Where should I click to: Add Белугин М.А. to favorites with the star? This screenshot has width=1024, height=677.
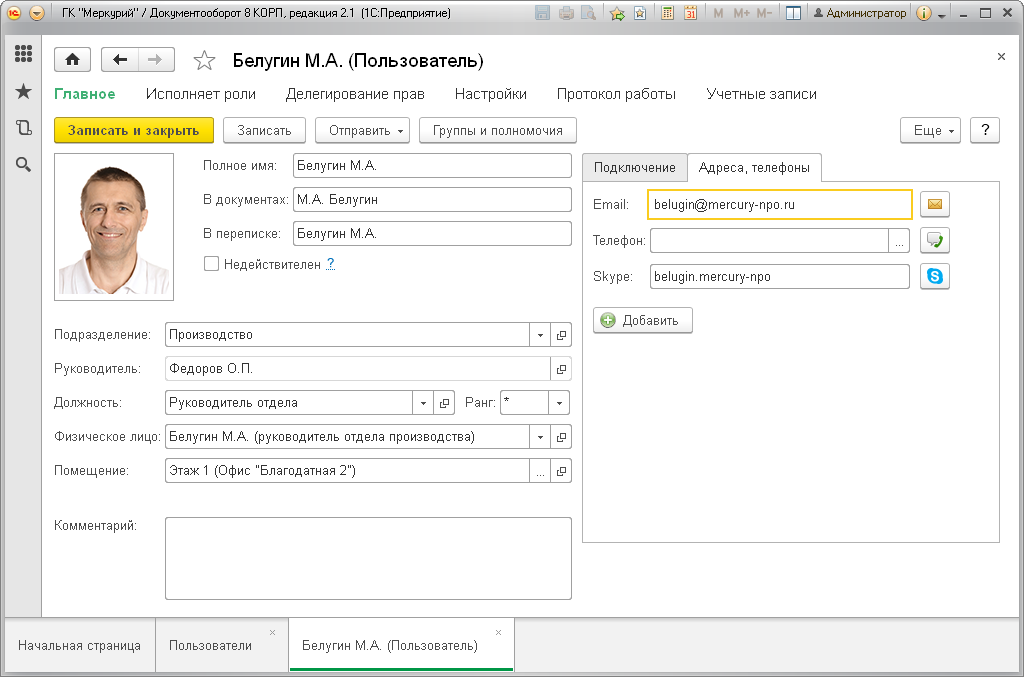(x=204, y=61)
